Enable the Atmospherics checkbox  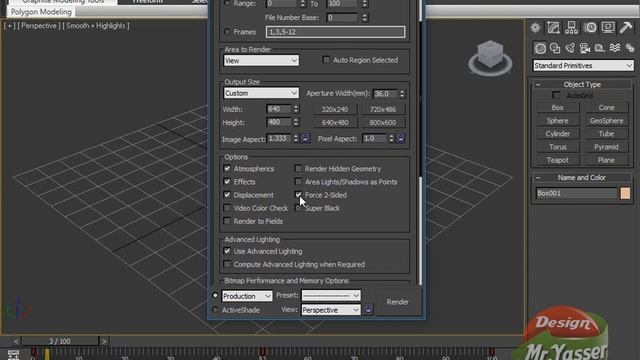[227, 169]
